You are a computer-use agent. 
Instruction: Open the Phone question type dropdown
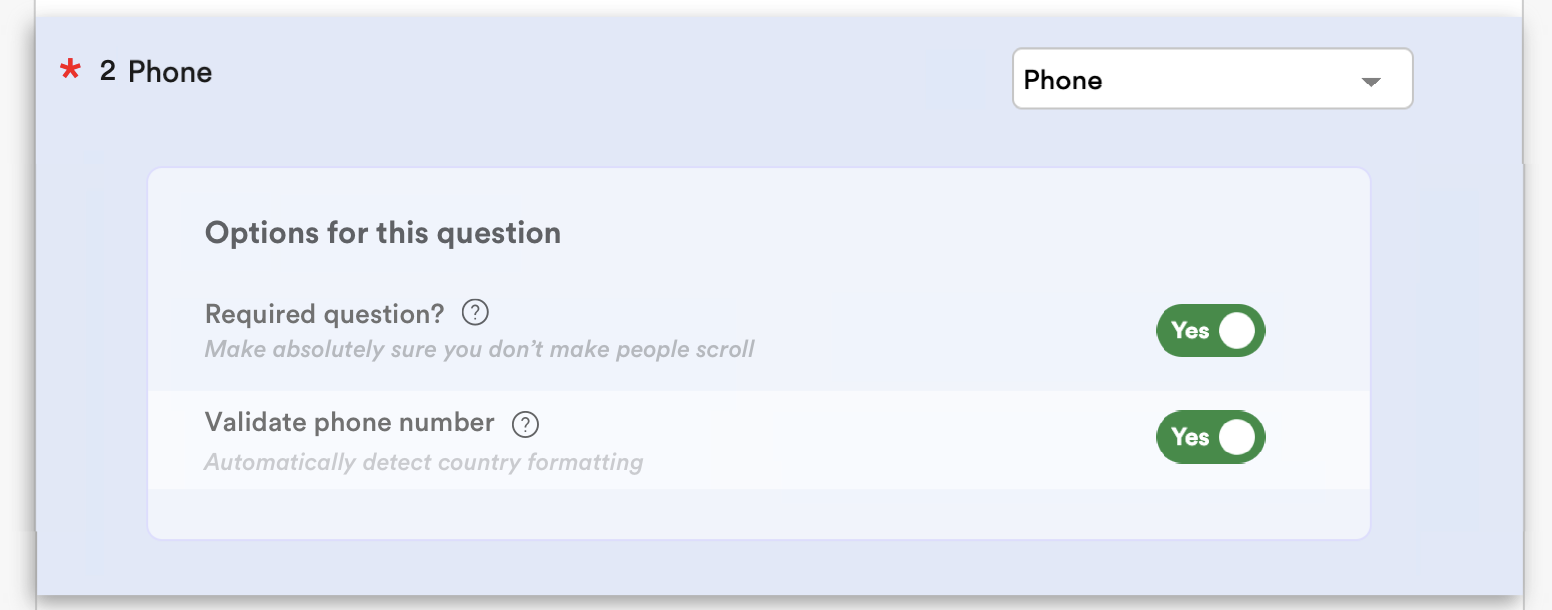tap(1211, 79)
